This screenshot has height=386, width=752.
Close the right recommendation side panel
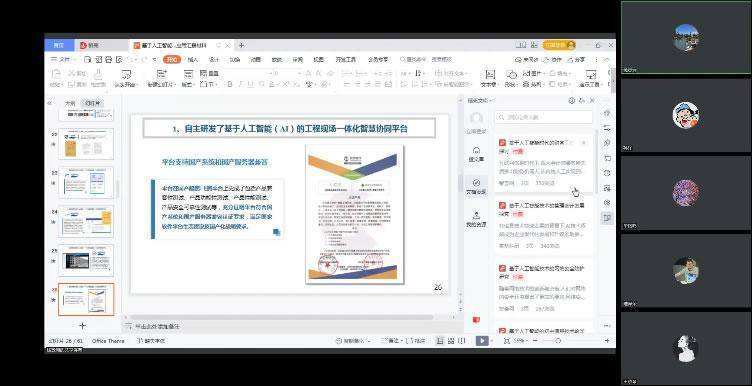[592, 101]
